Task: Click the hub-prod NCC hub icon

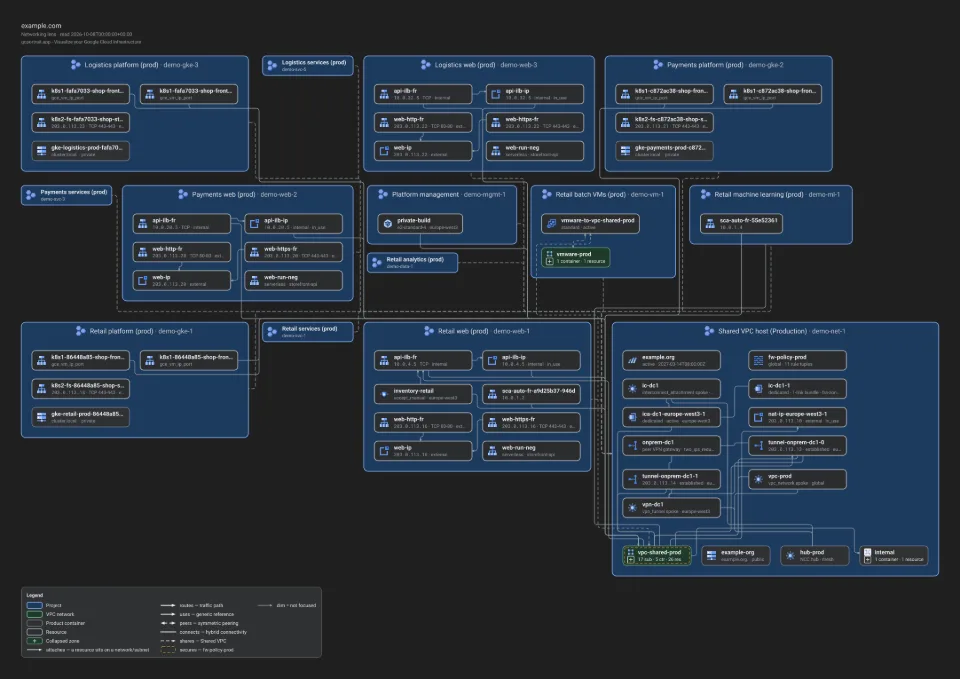Action: click(x=790, y=555)
